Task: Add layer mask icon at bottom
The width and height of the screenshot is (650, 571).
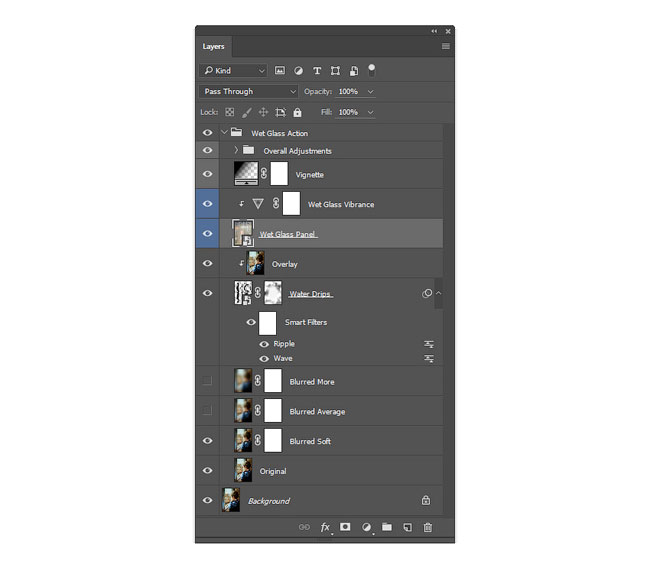Action: tap(345, 527)
